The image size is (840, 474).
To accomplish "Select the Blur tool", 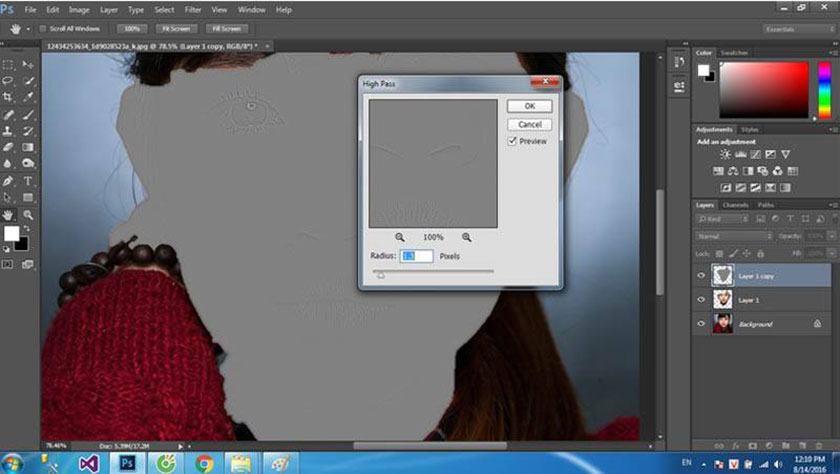I will 8,163.
